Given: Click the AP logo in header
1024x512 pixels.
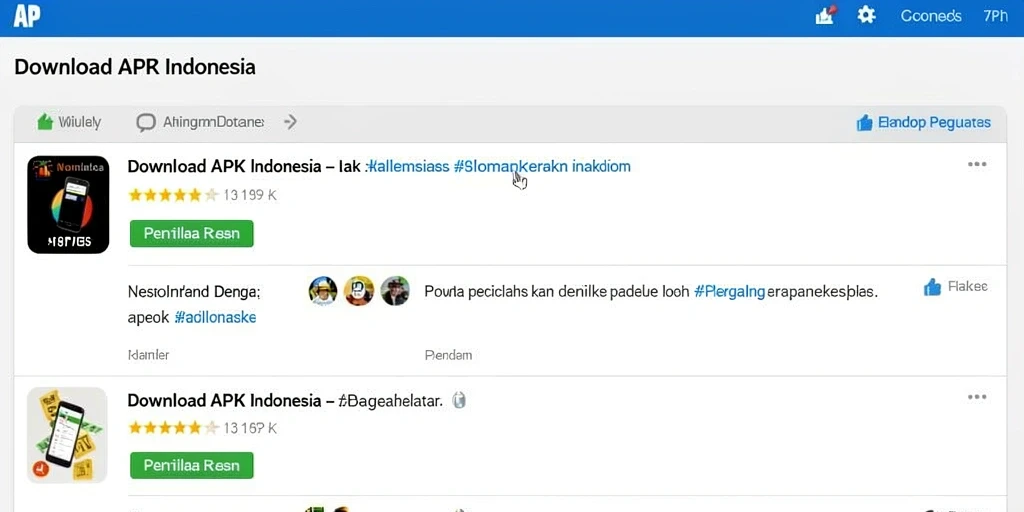Looking at the screenshot, I should 27,16.
